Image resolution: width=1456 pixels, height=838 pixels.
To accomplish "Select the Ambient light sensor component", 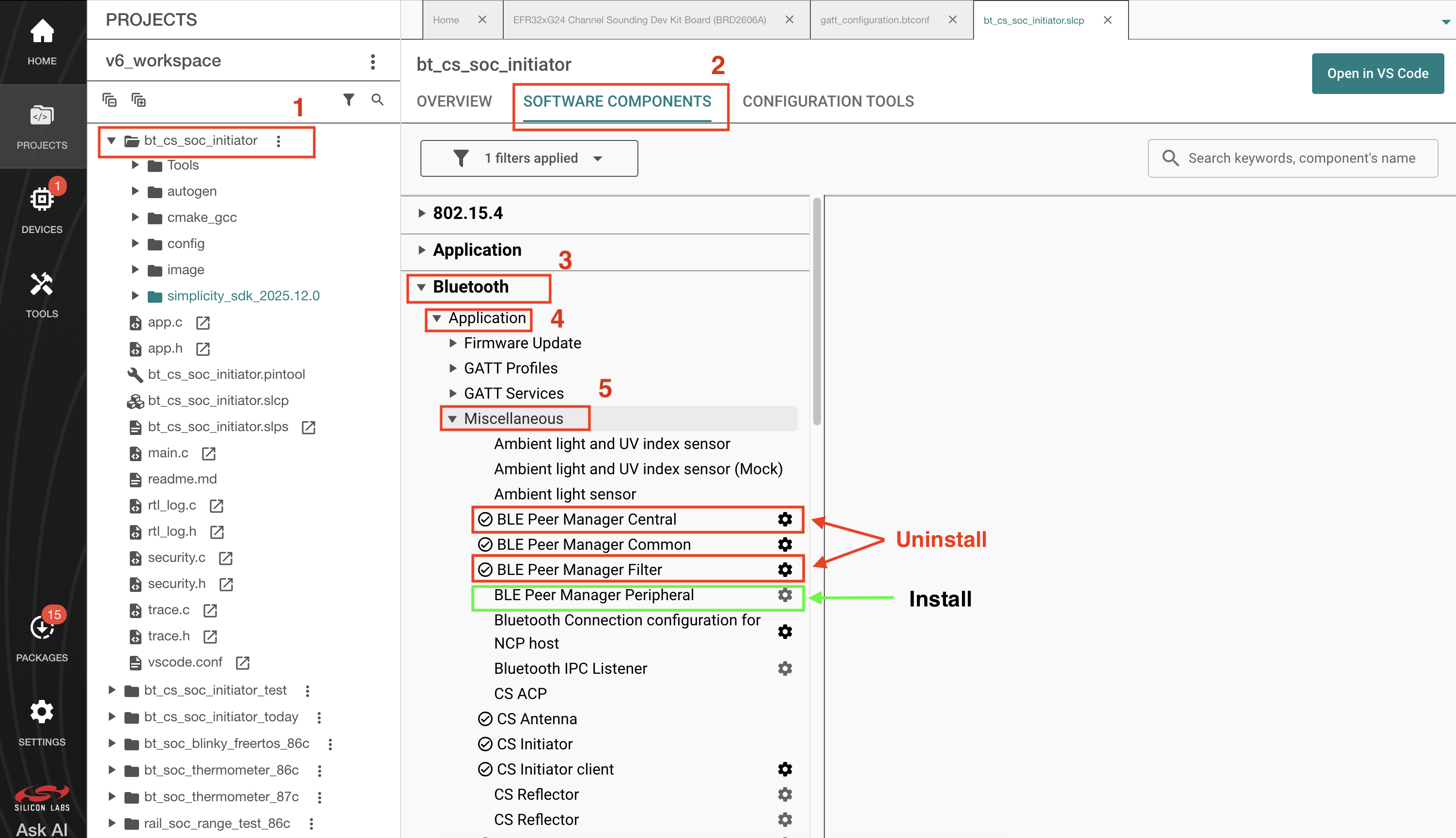I will [565, 495].
